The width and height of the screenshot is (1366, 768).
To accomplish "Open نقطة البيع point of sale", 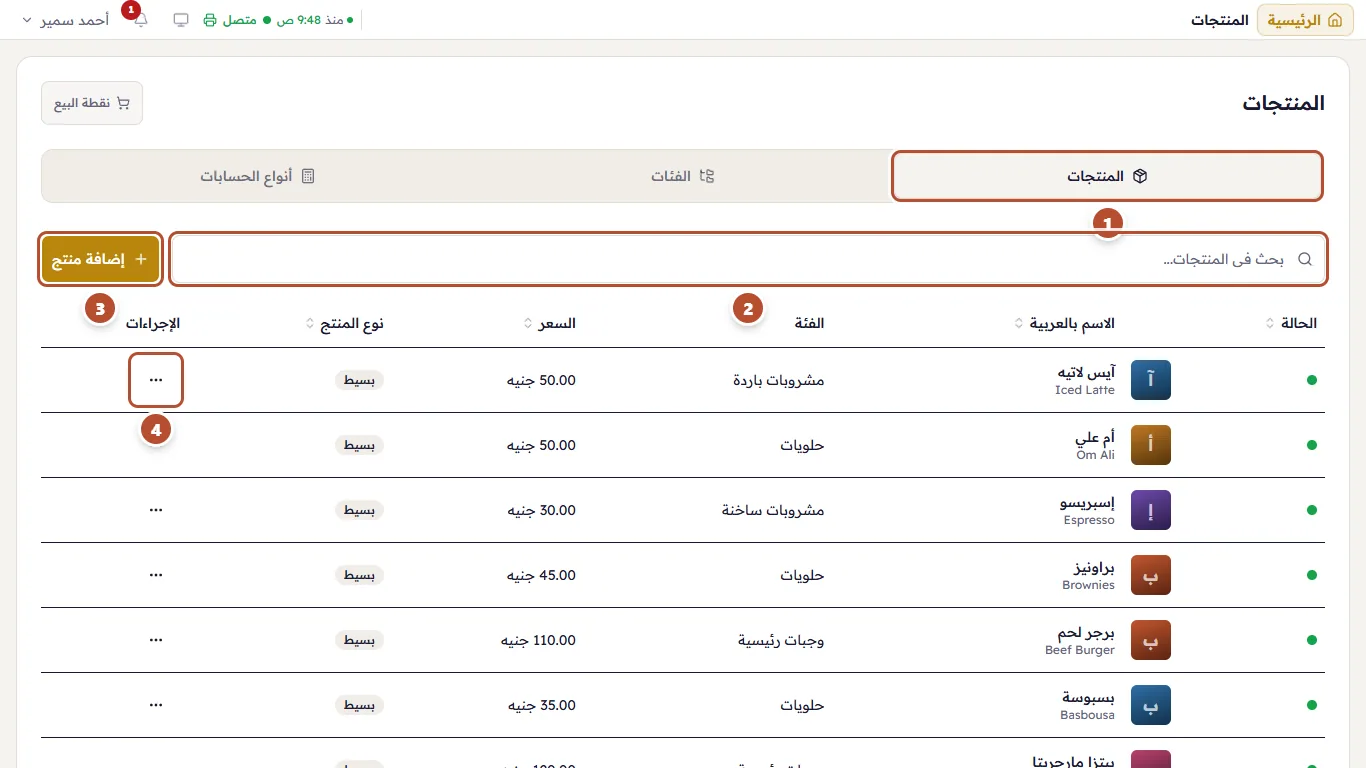I will 92,103.
